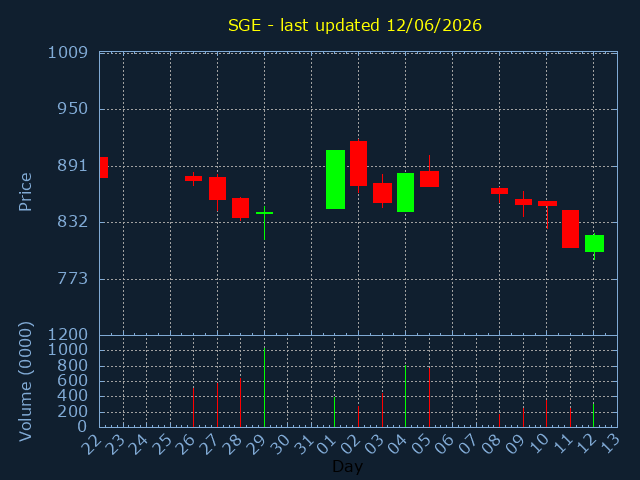The image size is (640, 480).
Task: Select the red candlestick on day 27
Action: click(x=217, y=189)
